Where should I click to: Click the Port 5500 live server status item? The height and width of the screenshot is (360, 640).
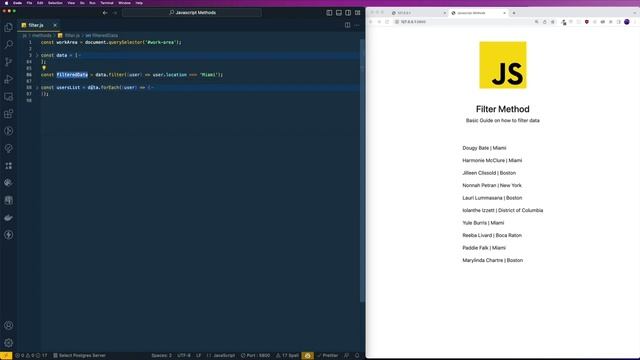click(x=256, y=356)
